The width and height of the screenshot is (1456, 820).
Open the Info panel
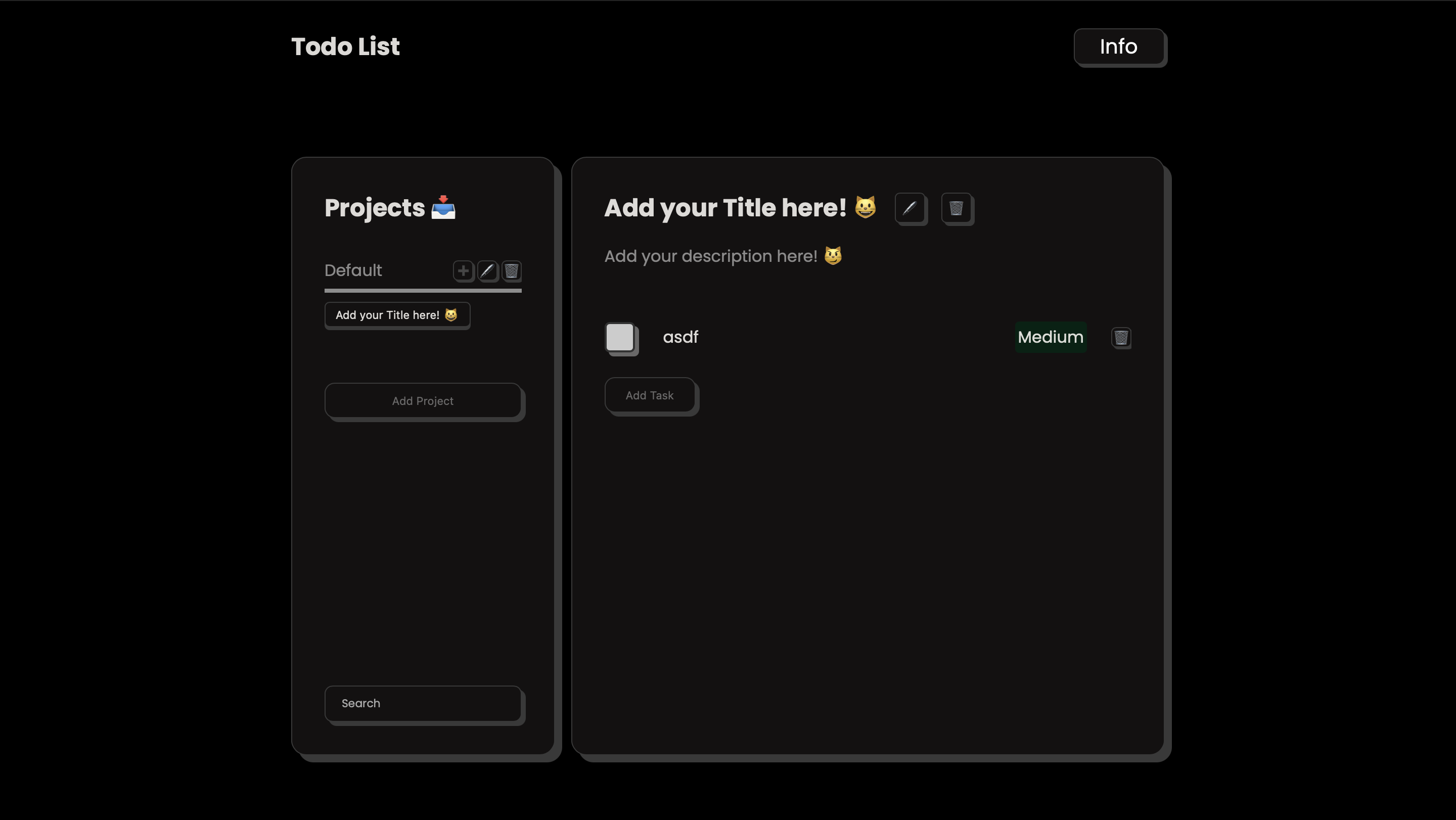click(1118, 47)
